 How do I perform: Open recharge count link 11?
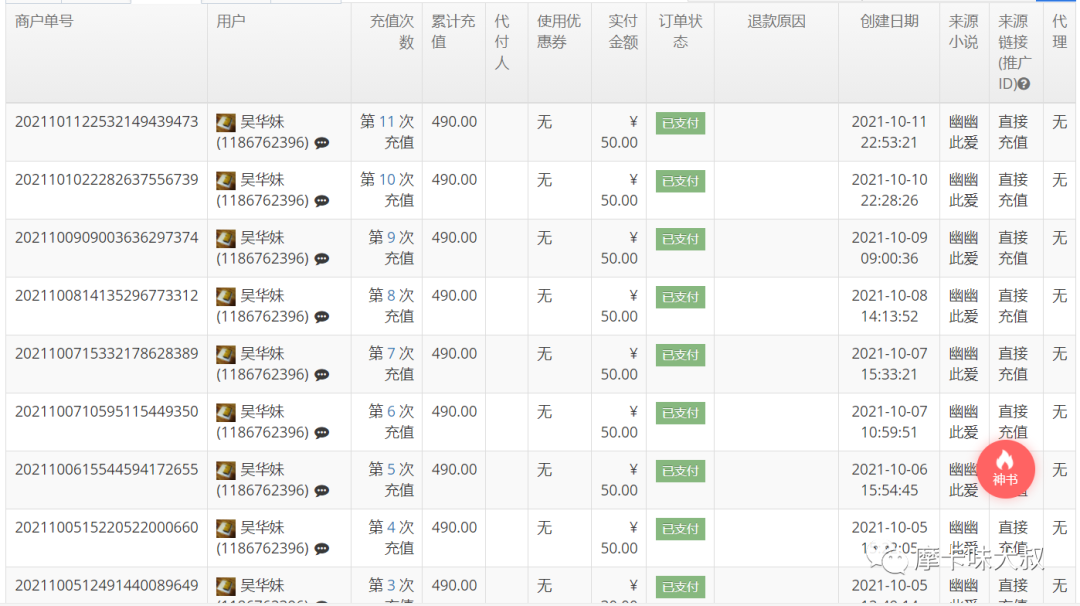click(387, 122)
